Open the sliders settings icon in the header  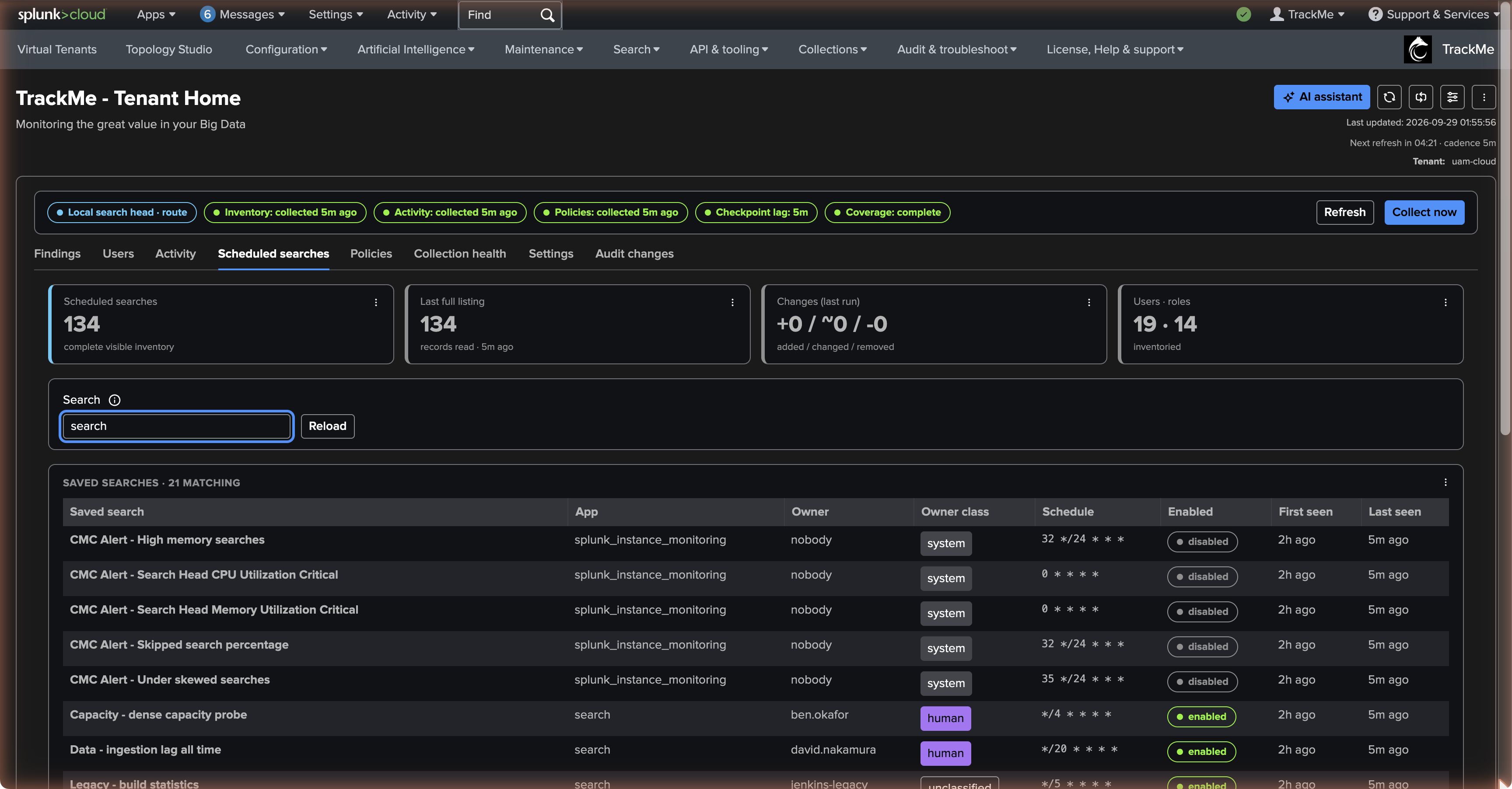pos(1452,98)
